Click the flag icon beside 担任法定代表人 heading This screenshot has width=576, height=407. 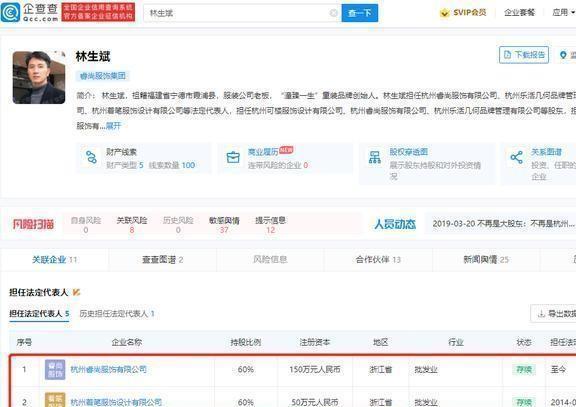click(76, 292)
